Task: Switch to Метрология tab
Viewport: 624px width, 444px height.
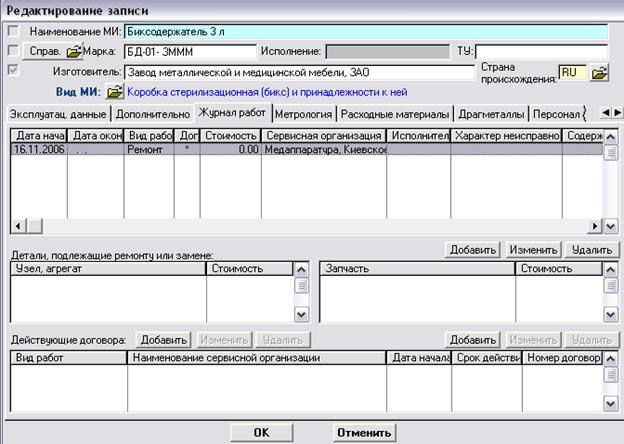Action: tap(304, 114)
